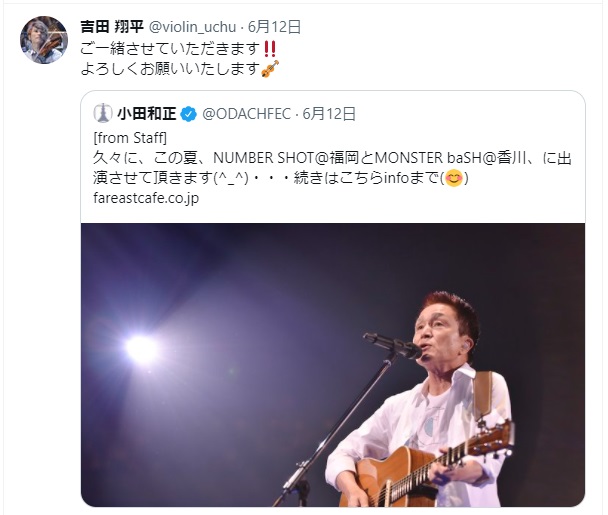Viewport: 608px width, 515px height.
Task: Click the よろしくお願いいたします text line
Action: (x=170, y=69)
